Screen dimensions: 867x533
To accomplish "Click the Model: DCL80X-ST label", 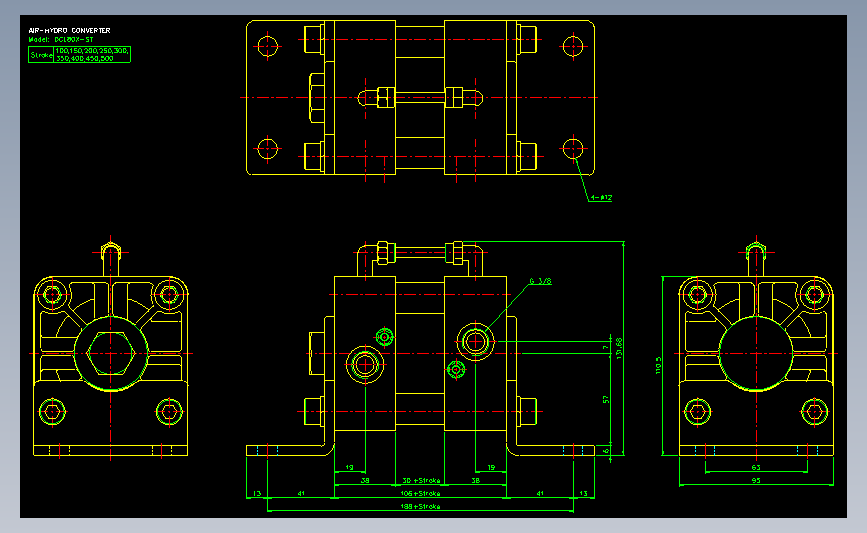I will coord(61,40).
